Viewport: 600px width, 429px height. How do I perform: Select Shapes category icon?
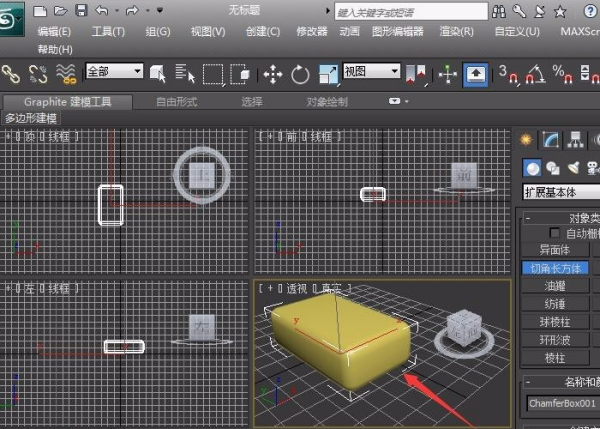(553, 168)
